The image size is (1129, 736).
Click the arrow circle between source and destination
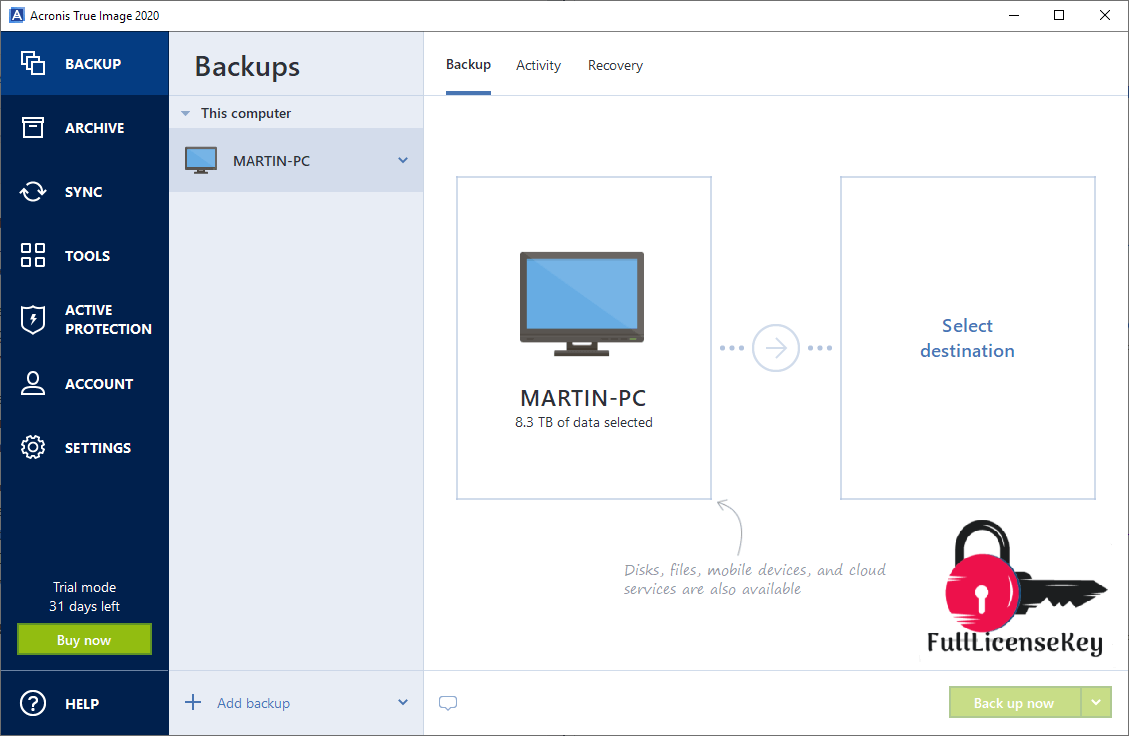[775, 348]
